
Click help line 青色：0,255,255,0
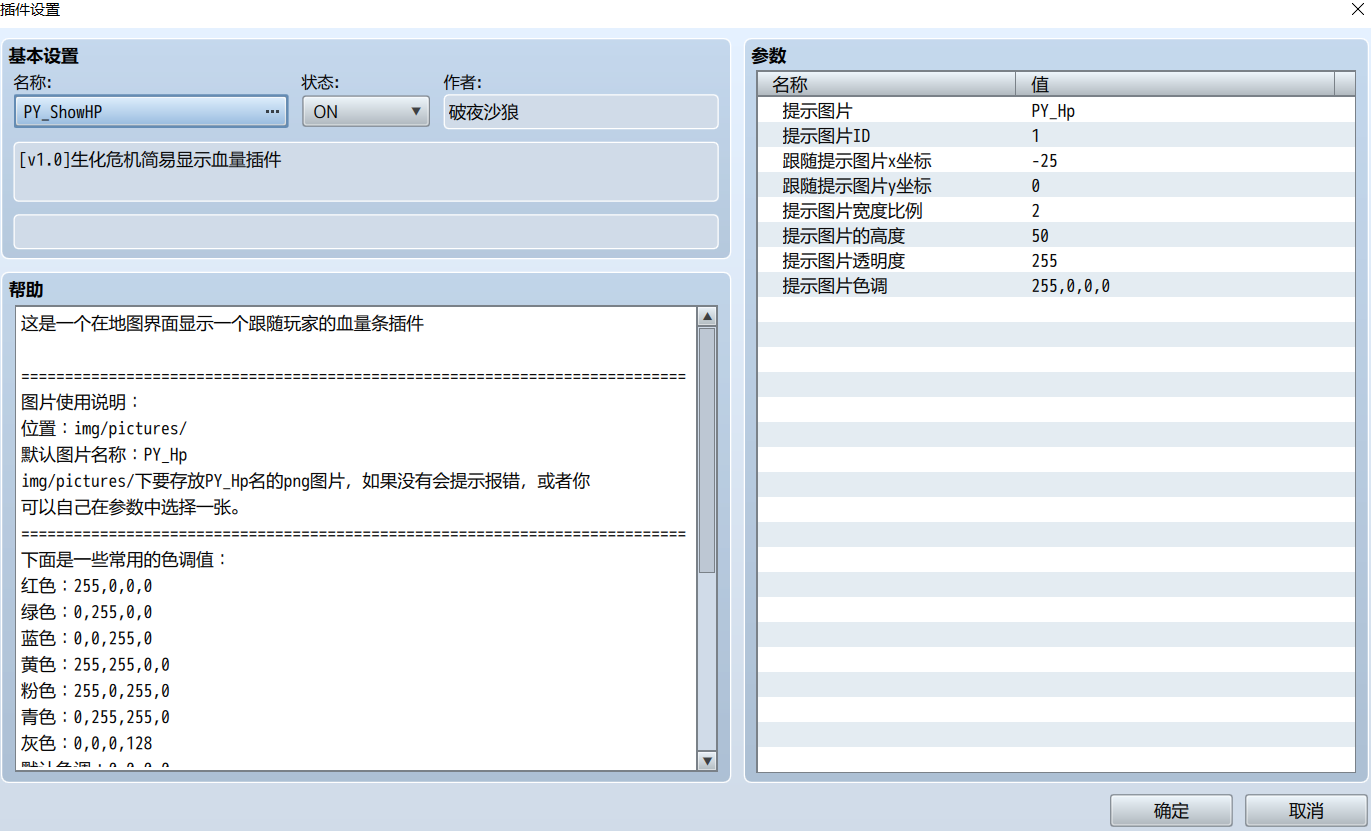(x=96, y=717)
